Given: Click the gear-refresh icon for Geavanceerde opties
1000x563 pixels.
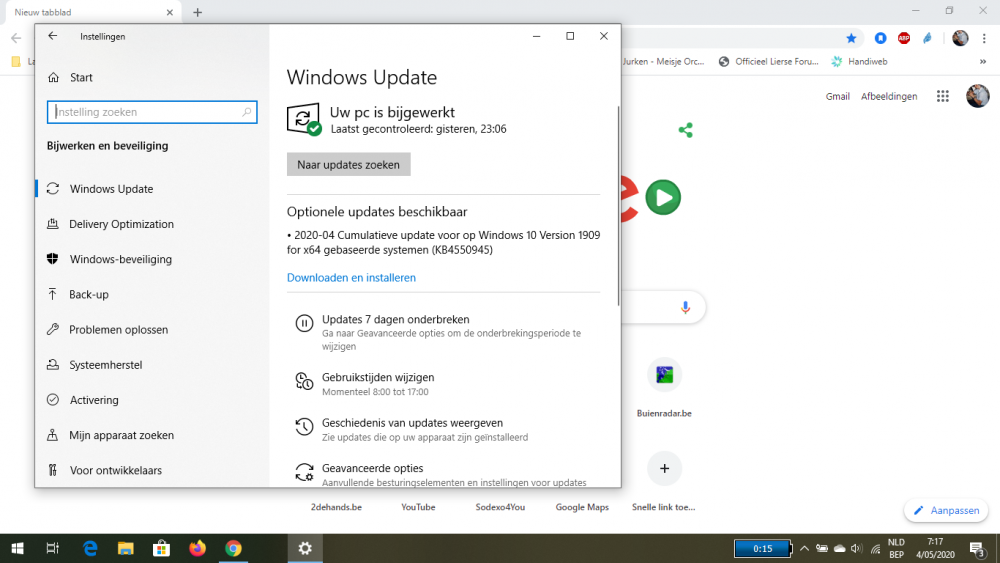Looking at the screenshot, I should coord(304,472).
